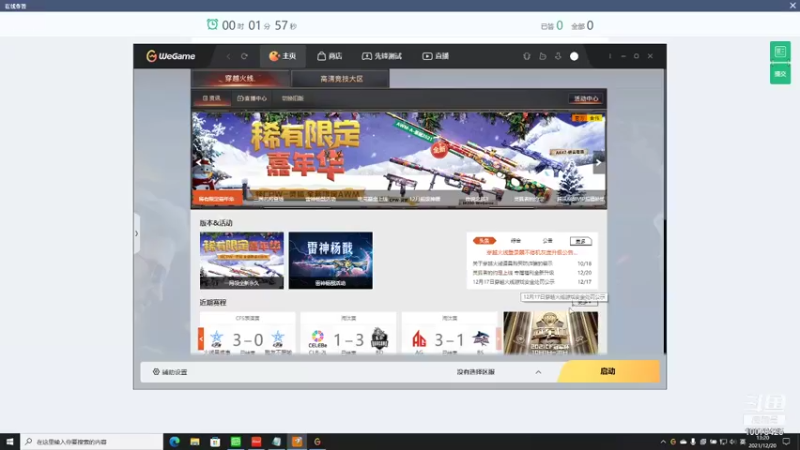800x450 pixels.
Task: Open the golden trophy tournament thumbnail
Action: (551, 333)
